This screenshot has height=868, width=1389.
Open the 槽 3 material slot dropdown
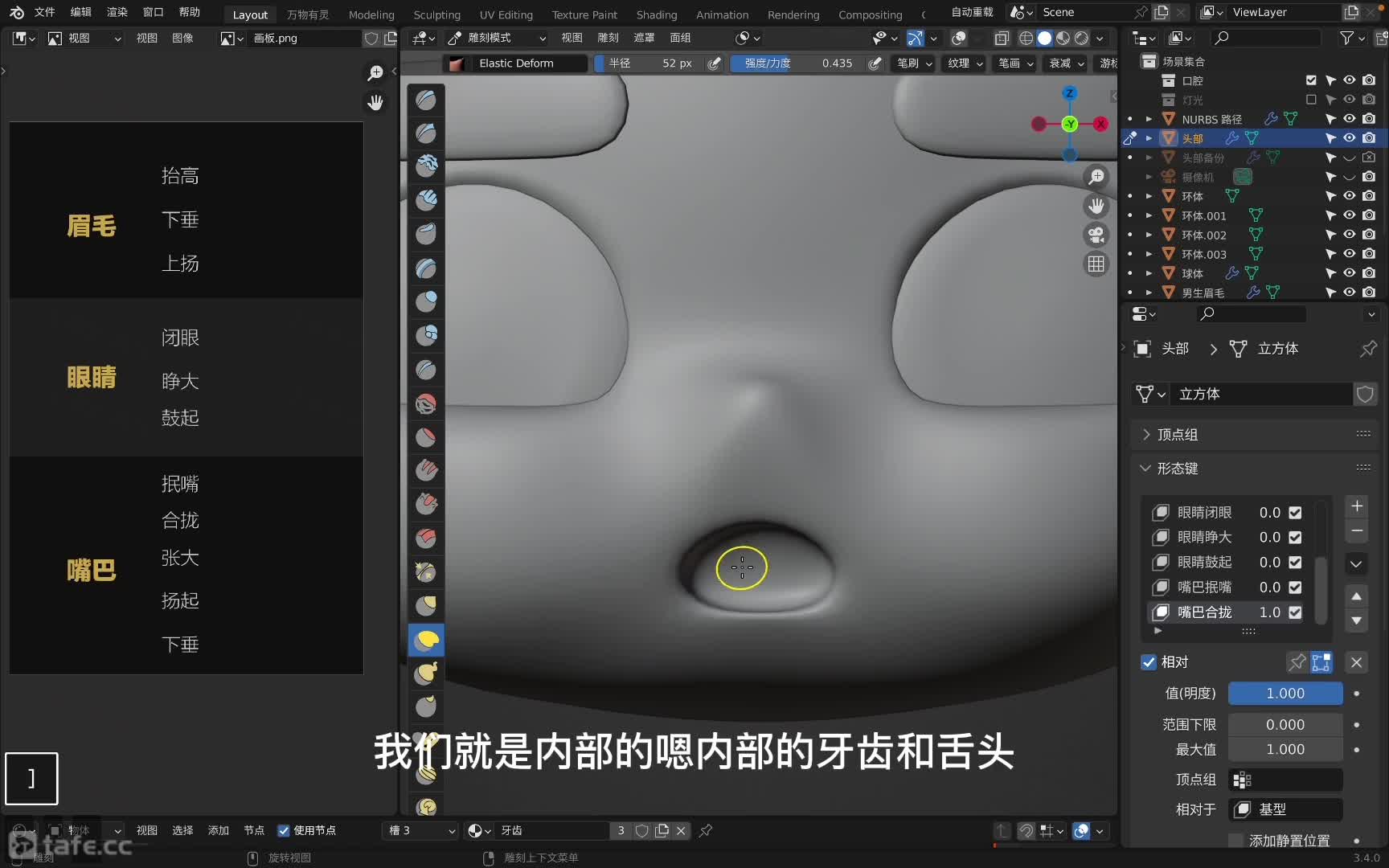[420, 830]
